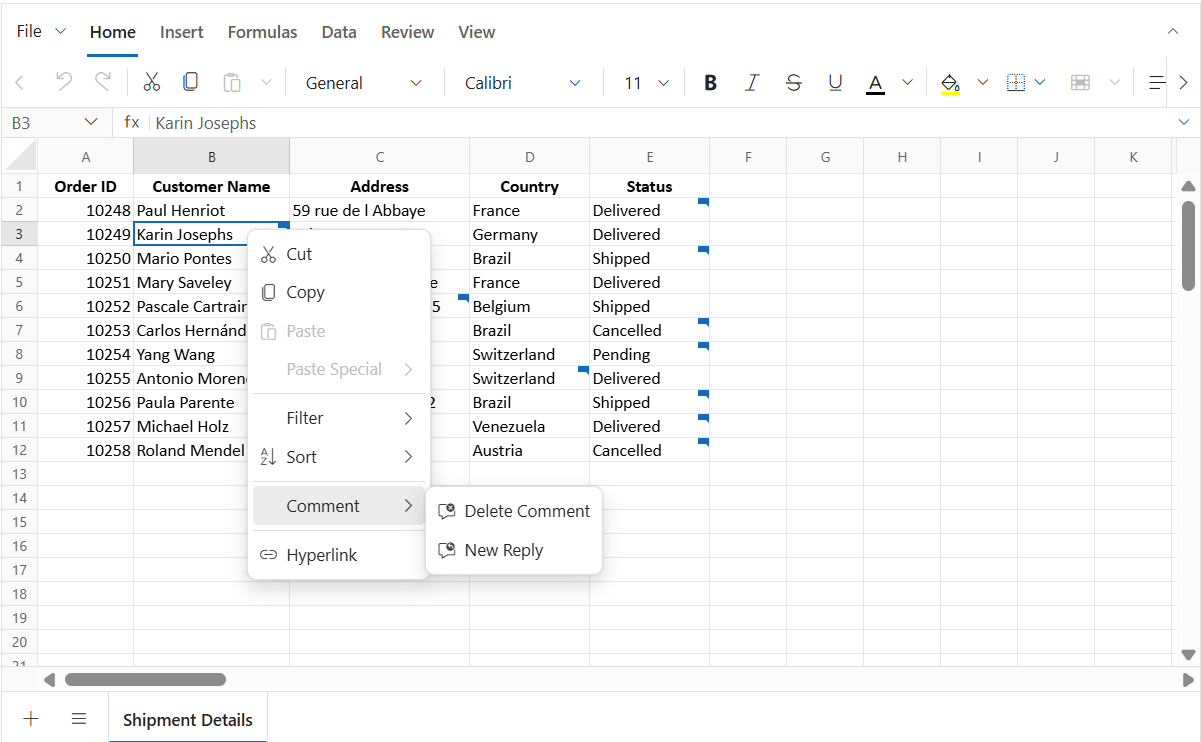Click the formula bar with Karin Josephs
This screenshot has width=1201, height=742.
(x=660, y=123)
